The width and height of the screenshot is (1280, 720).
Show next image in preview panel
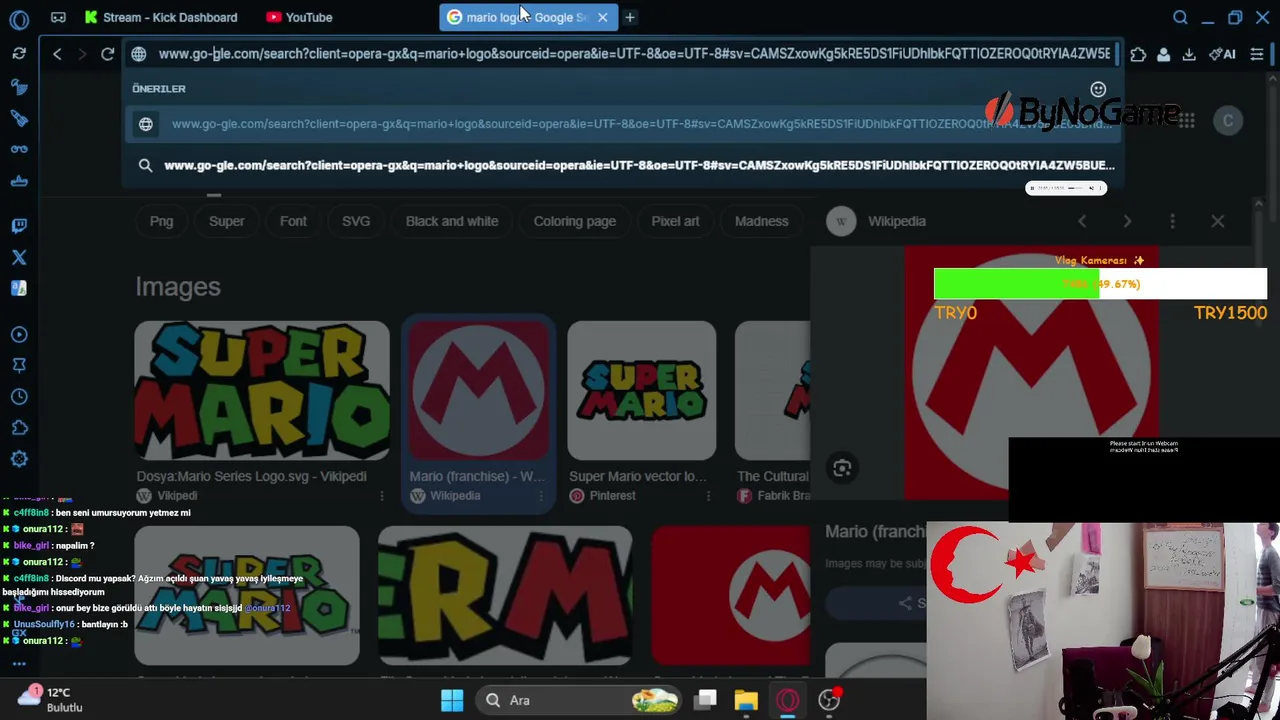tap(1127, 221)
